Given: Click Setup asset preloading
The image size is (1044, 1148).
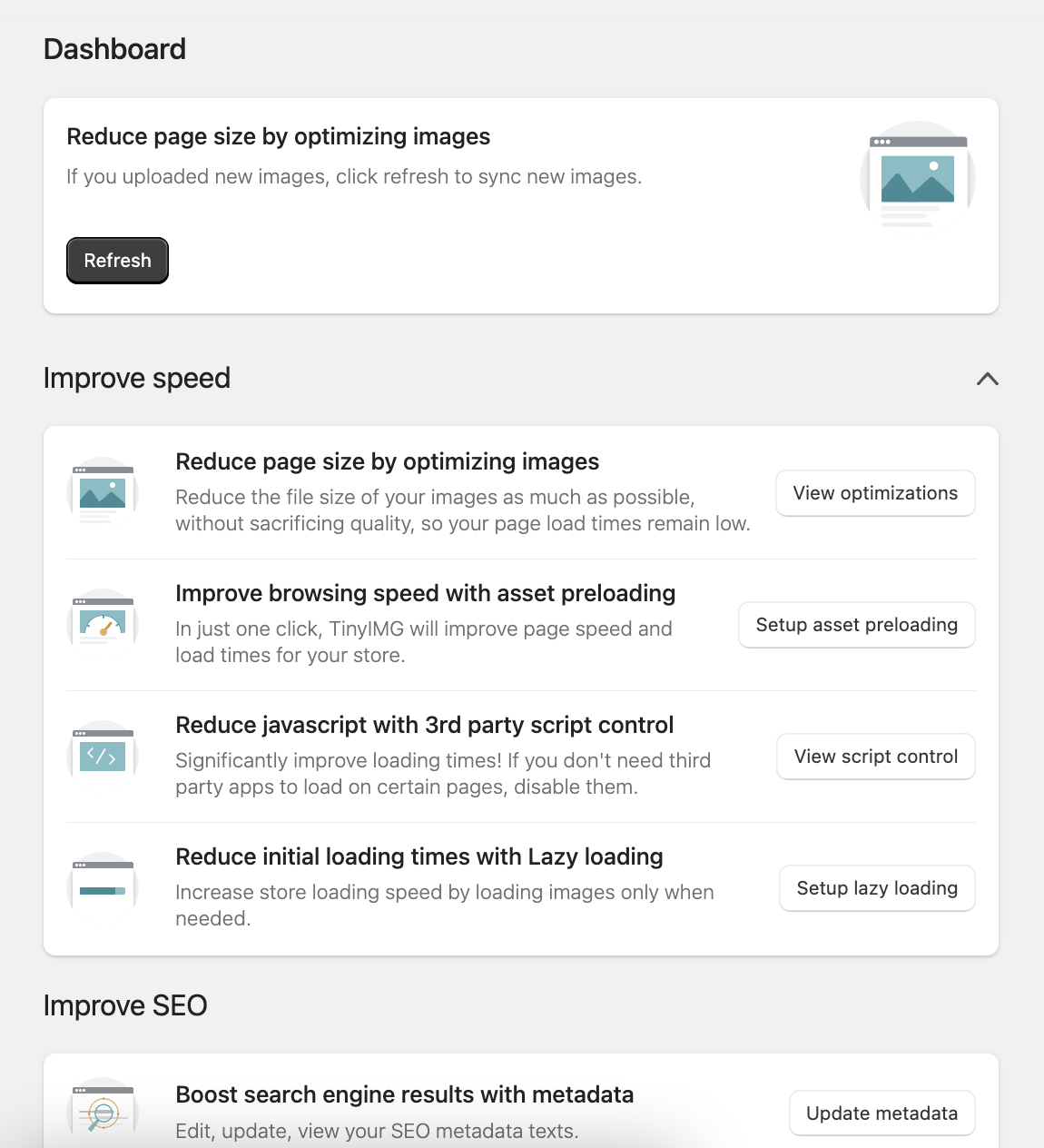Looking at the screenshot, I should (856, 625).
